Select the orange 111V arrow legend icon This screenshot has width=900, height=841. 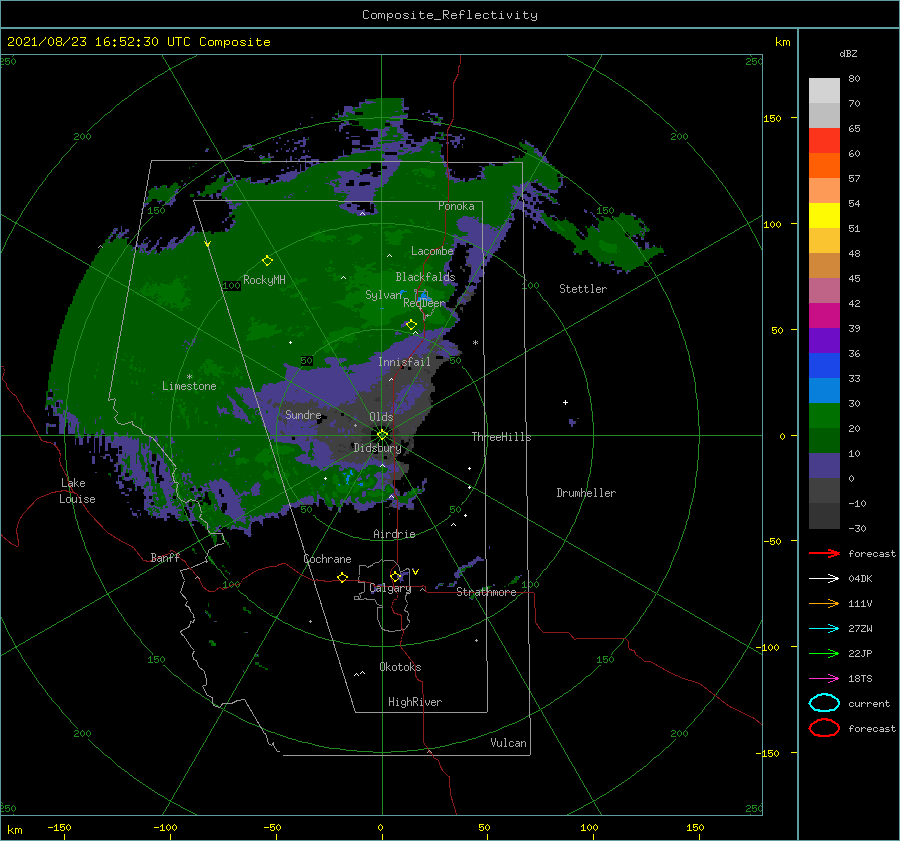tap(824, 603)
